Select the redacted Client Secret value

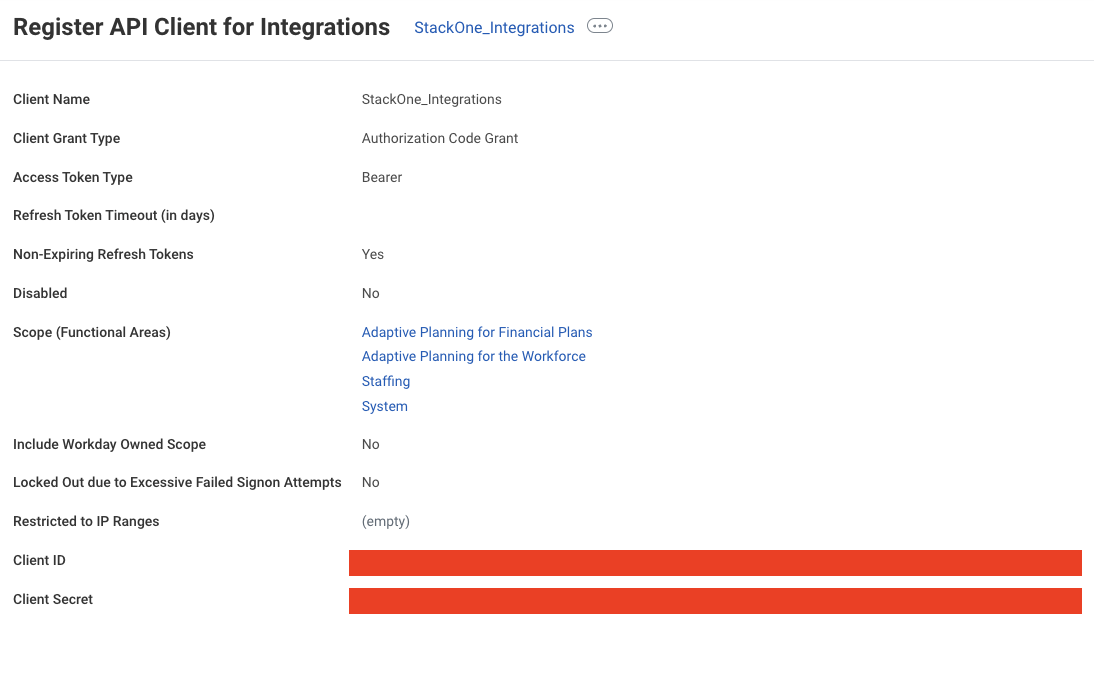715,601
